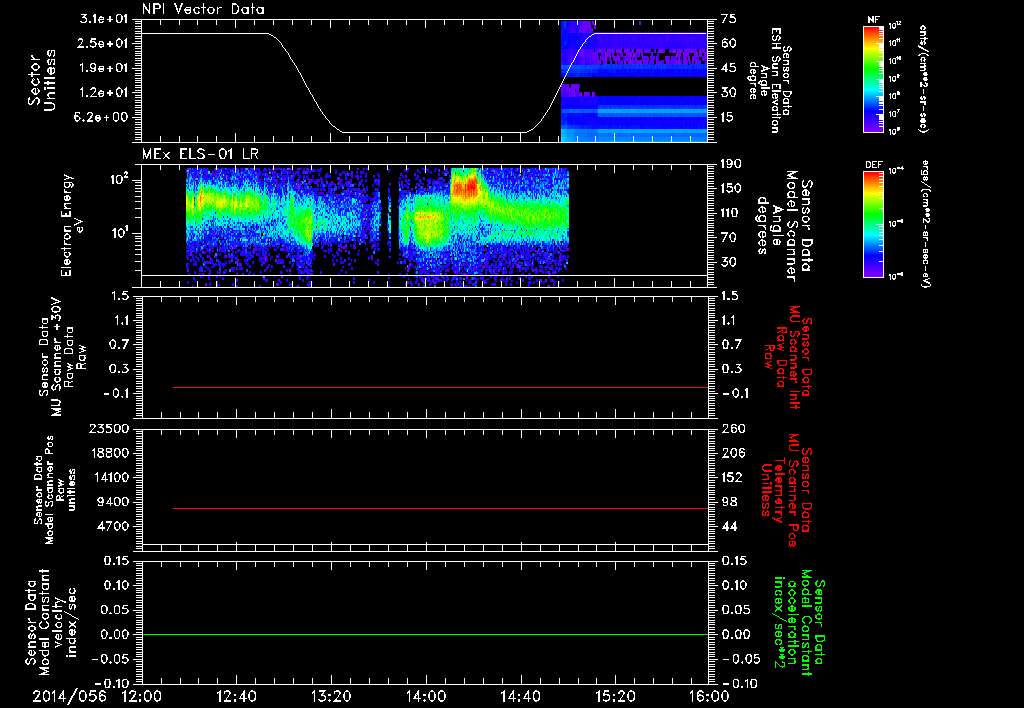Click the DEF energy flux color bar
This screenshot has width=1024, height=708.
point(874,224)
